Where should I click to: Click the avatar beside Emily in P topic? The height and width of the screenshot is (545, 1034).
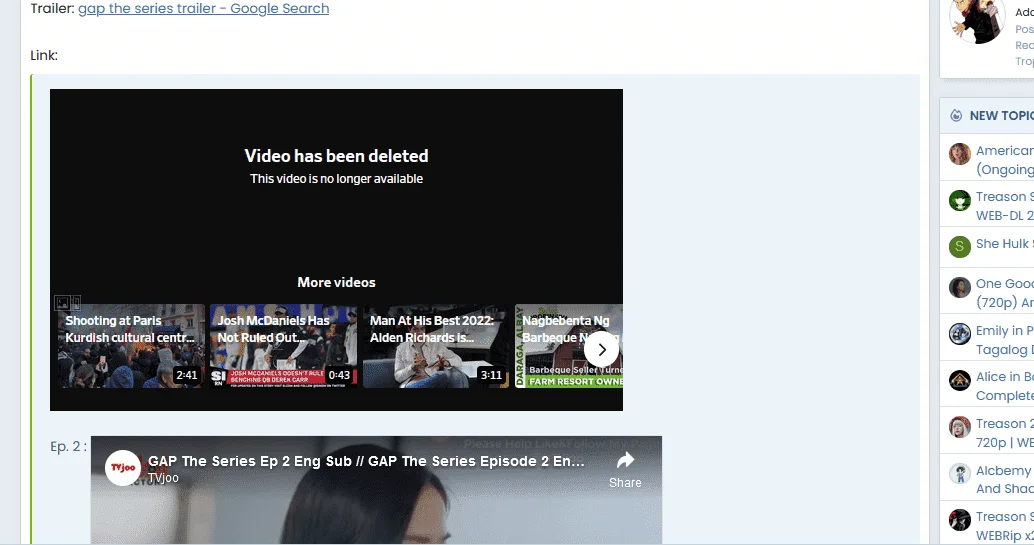[959, 333]
